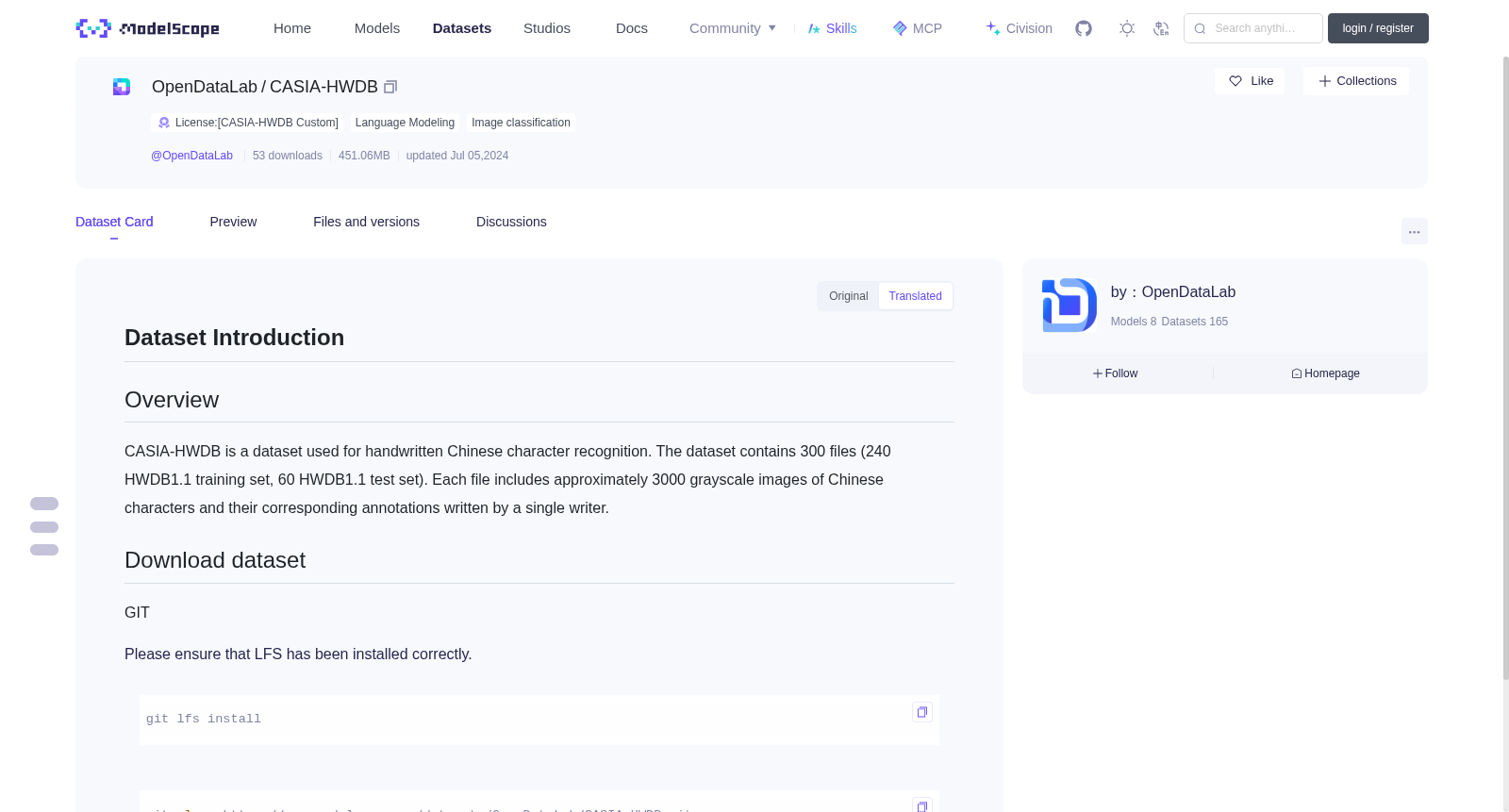The image size is (1509, 812).
Task: Click the Language Modeling tag
Action: pyautogui.click(x=405, y=123)
